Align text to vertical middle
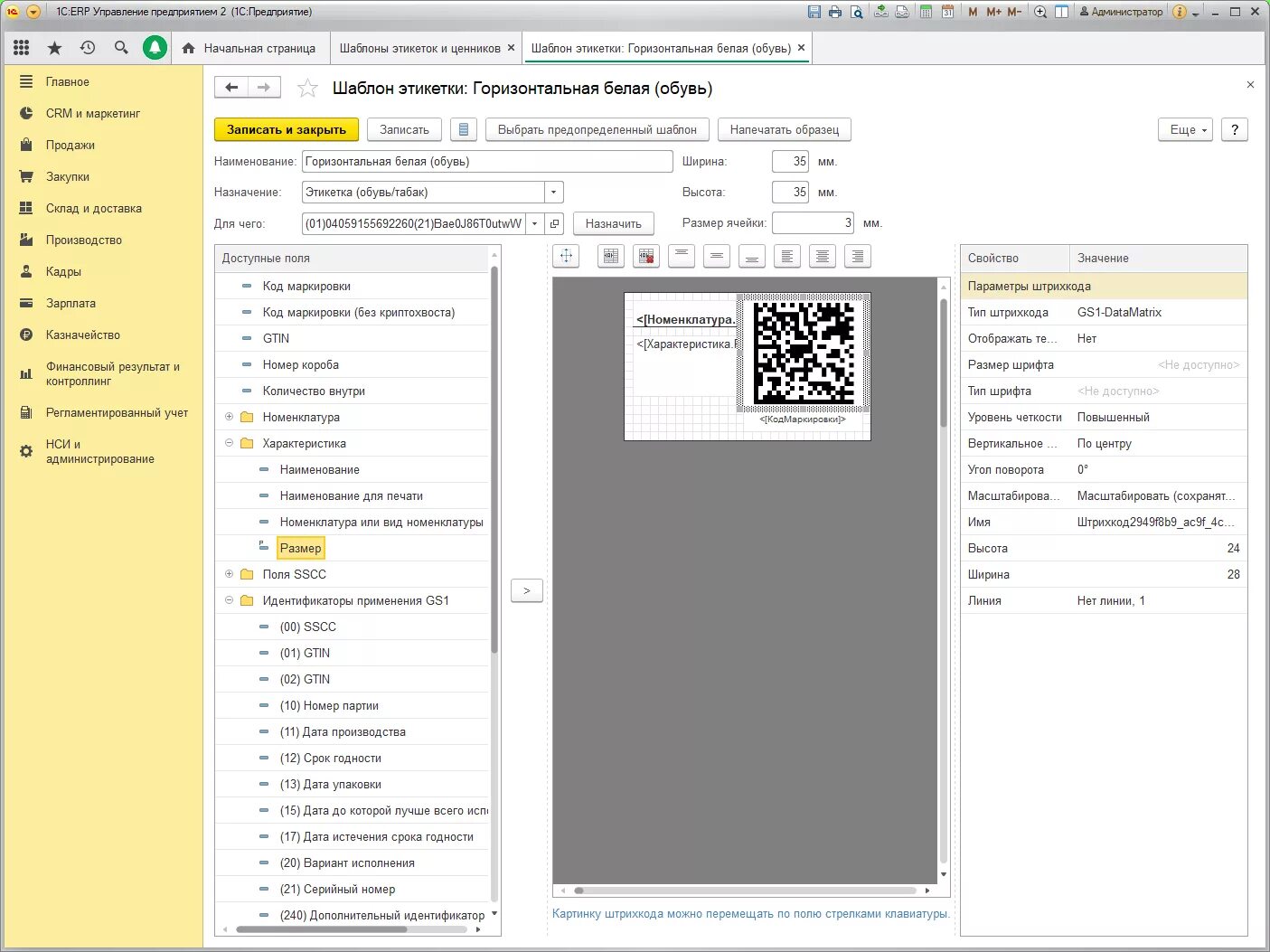This screenshot has width=1270, height=952. (717, 256)
